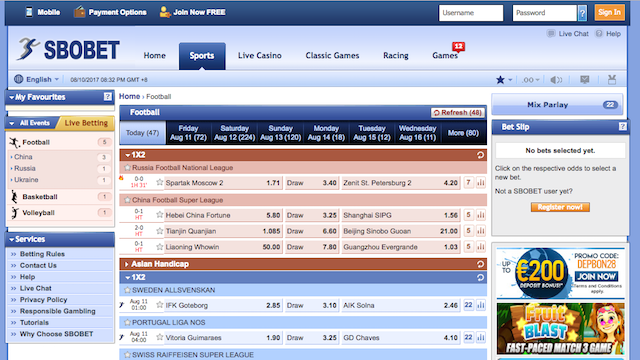
Task: Switch to Live Casino tab
Action: click(x=260, y=56)
